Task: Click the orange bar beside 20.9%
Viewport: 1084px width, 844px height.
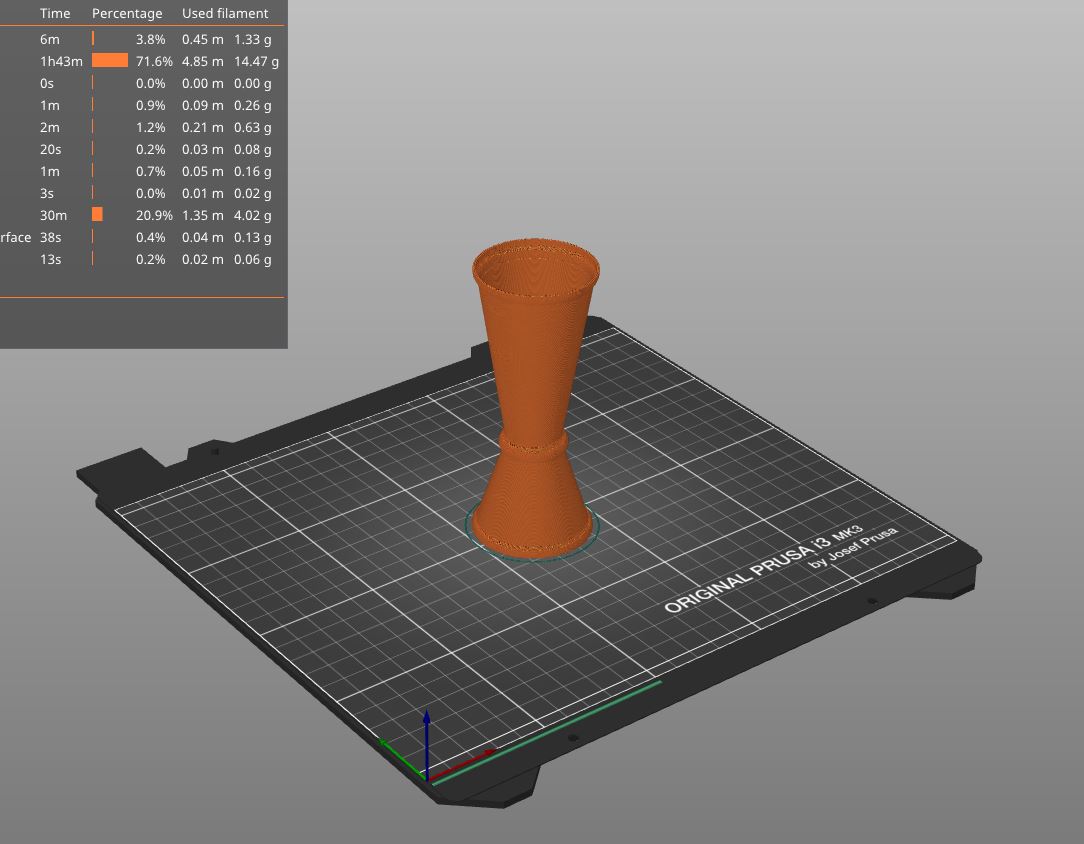Action: (97, 215)
